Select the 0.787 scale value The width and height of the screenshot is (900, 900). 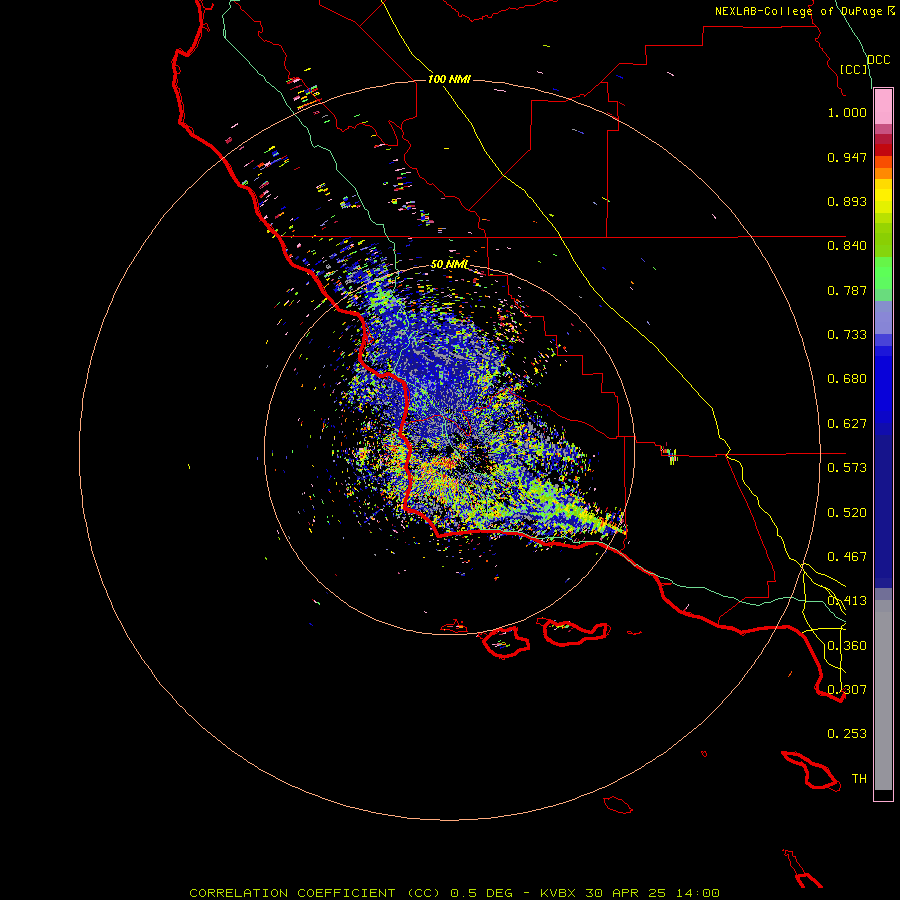847,290
